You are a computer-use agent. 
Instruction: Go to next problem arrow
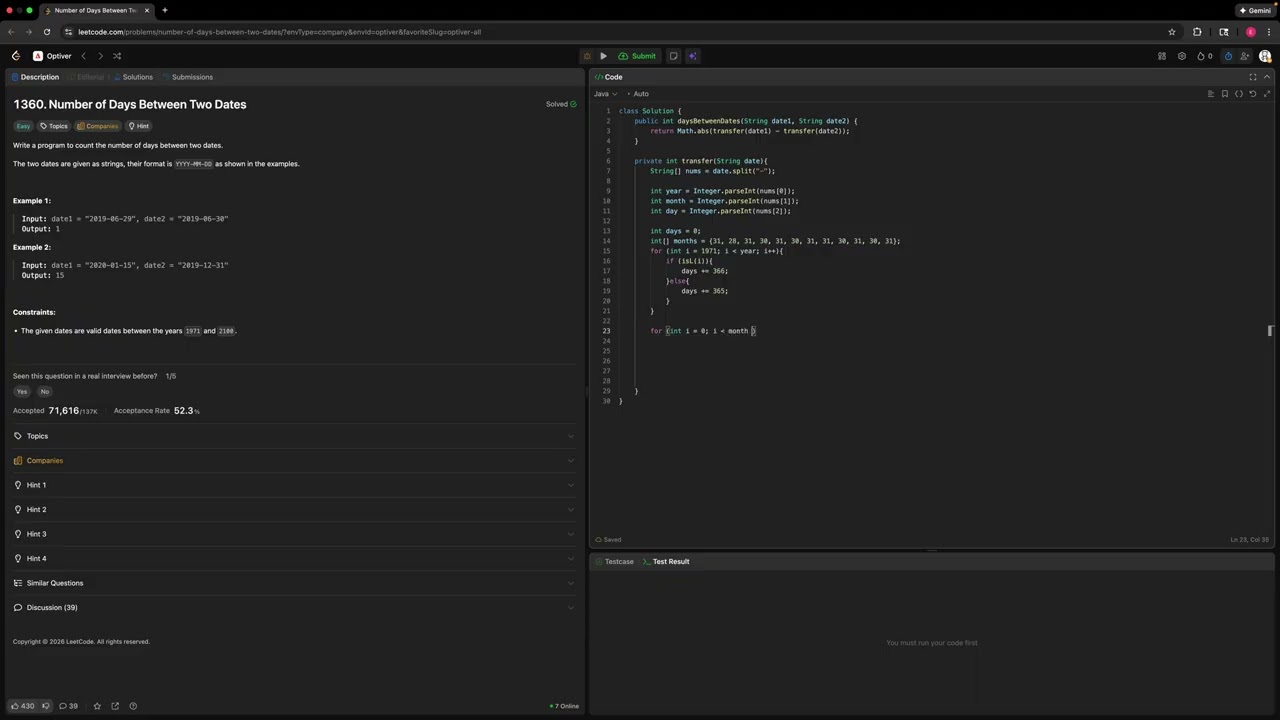point(100,56)
